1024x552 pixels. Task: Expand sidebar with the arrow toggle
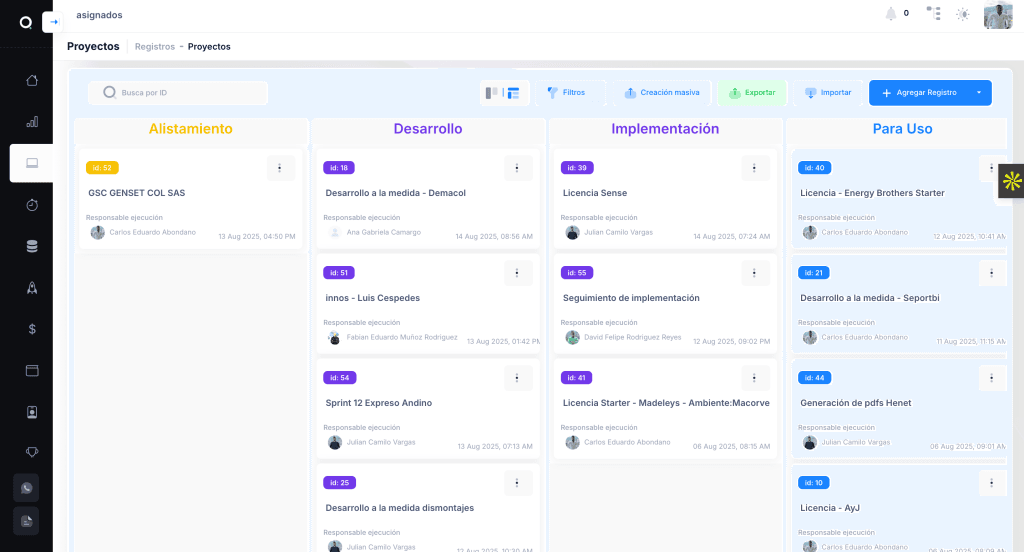(53, 22)
